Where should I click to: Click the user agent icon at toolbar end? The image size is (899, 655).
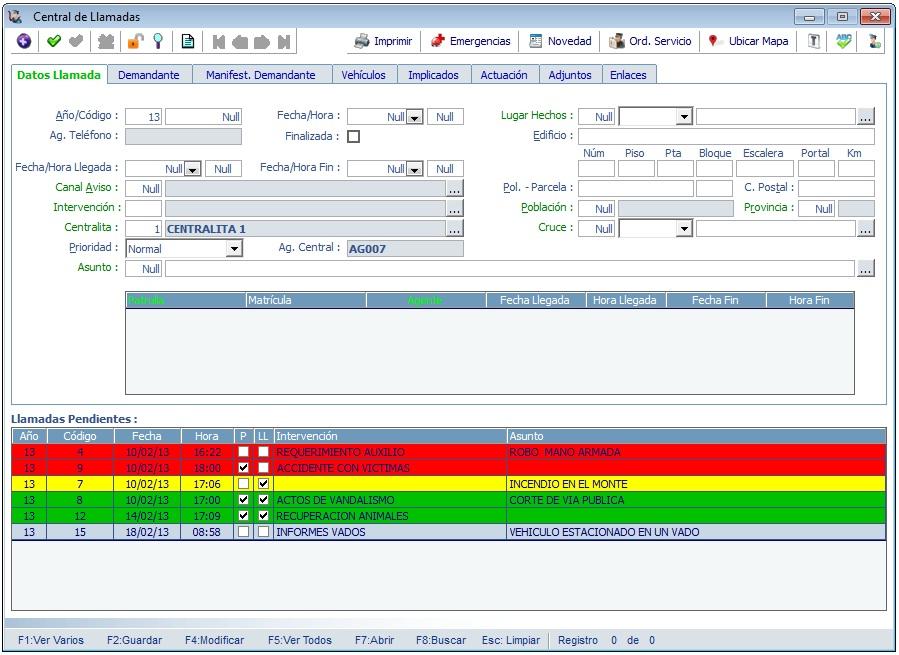(x=874, y=41)
